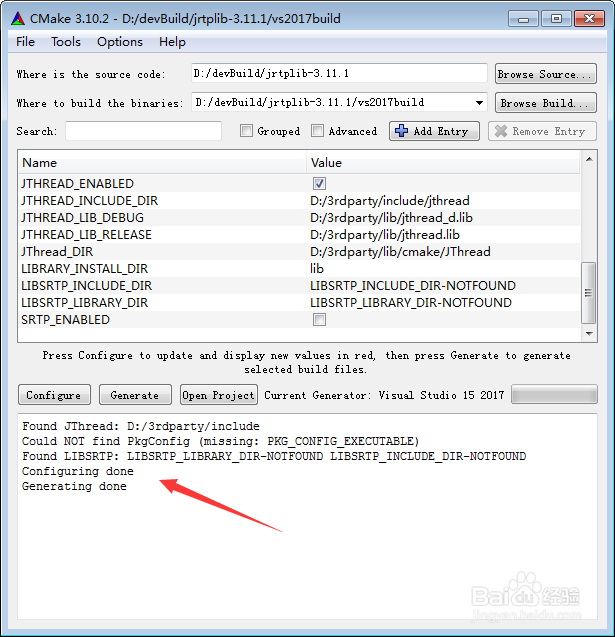Image resolution: width=615 pixels, height=637 pixels.
Task: Select the LIBSRTP_LIBRARY_DIR entry name
Action: tap(84, 303)
